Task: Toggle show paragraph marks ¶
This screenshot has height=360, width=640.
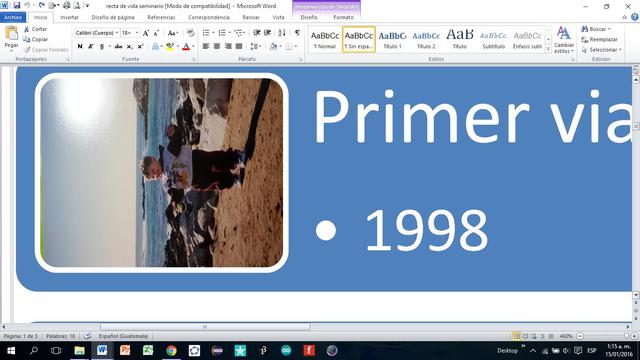Action: (x=297, y=33)
